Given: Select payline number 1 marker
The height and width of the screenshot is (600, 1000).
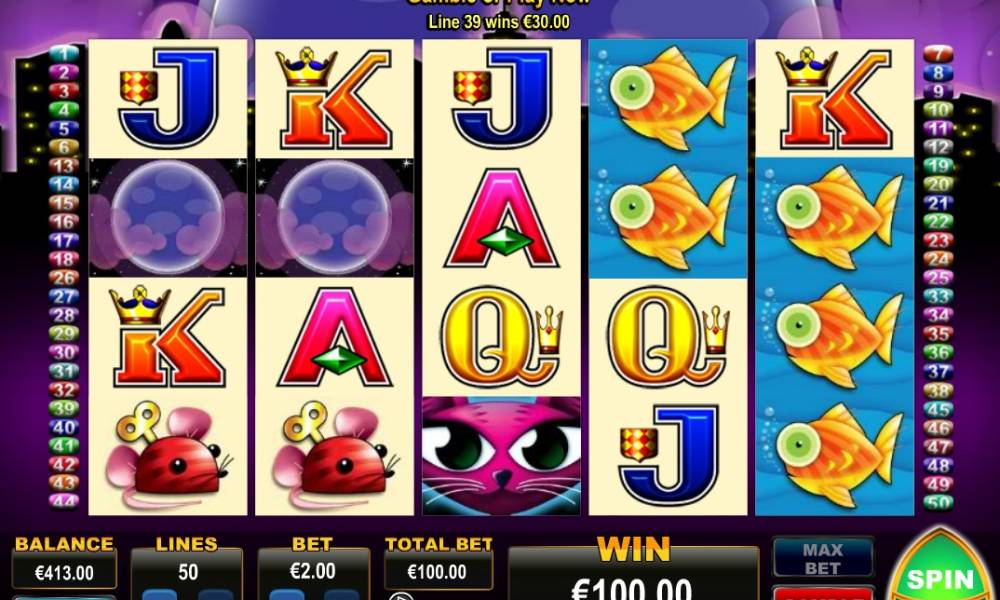Looking at the screenshot, I should [64, 54].
